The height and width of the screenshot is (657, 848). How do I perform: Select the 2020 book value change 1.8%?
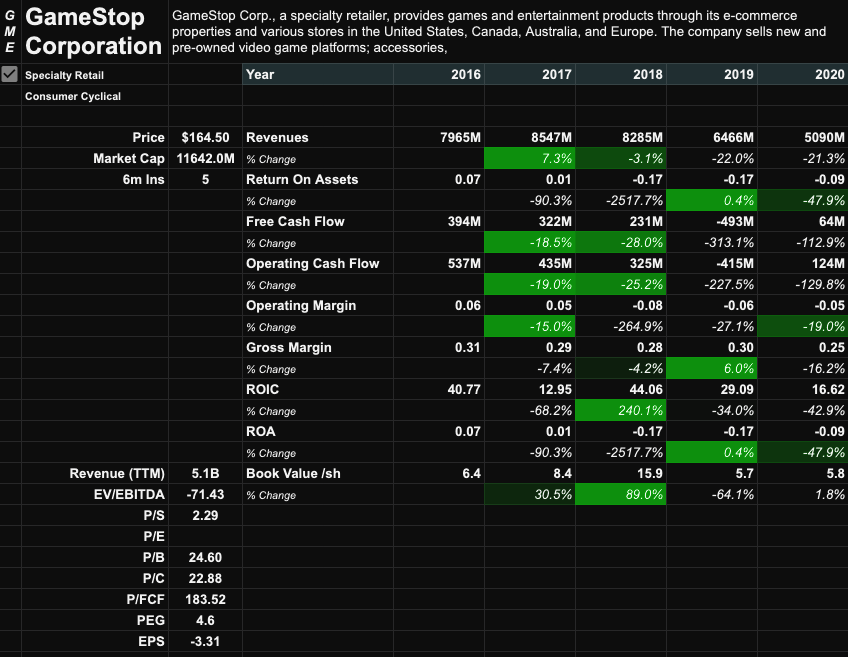click(x=803, y=494)
